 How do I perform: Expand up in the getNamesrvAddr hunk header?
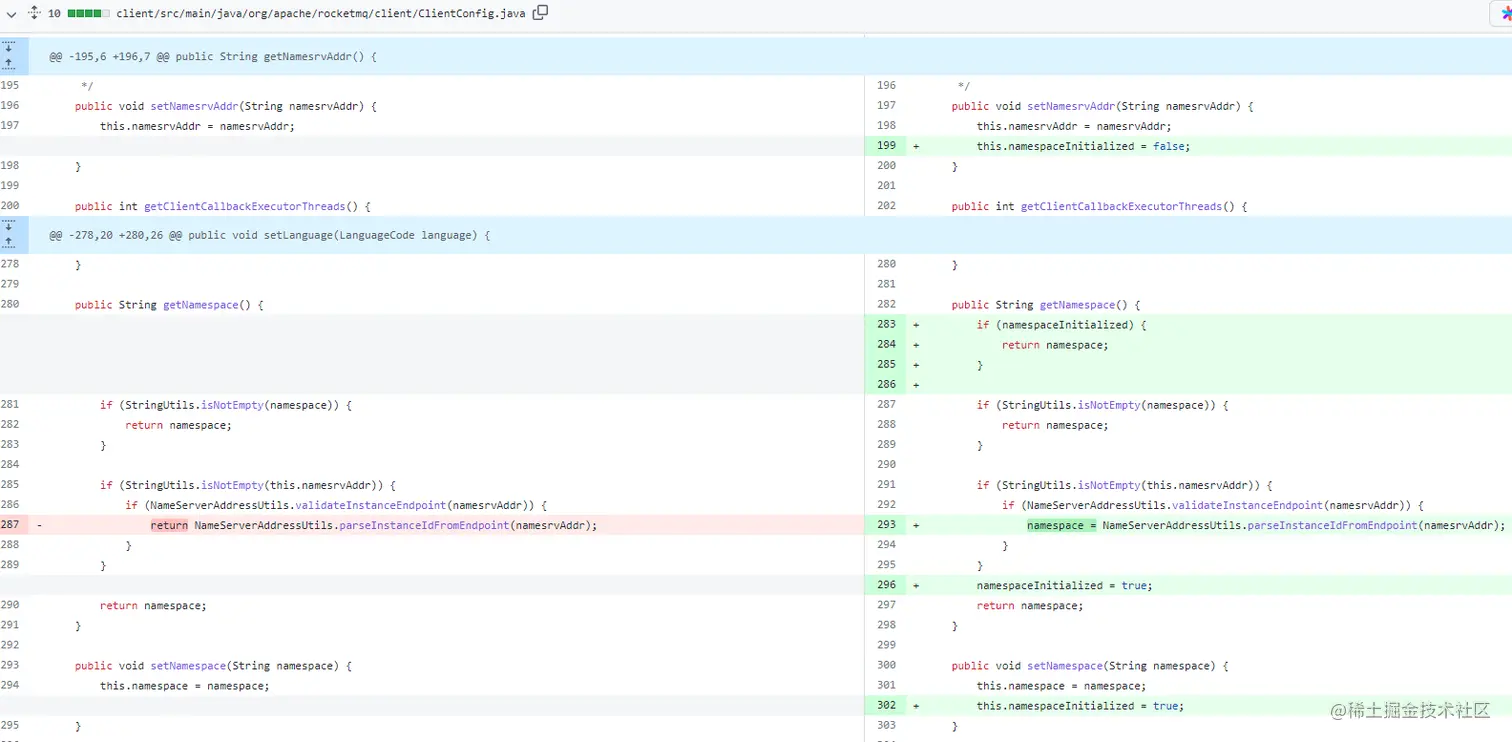tap(8, 64)
